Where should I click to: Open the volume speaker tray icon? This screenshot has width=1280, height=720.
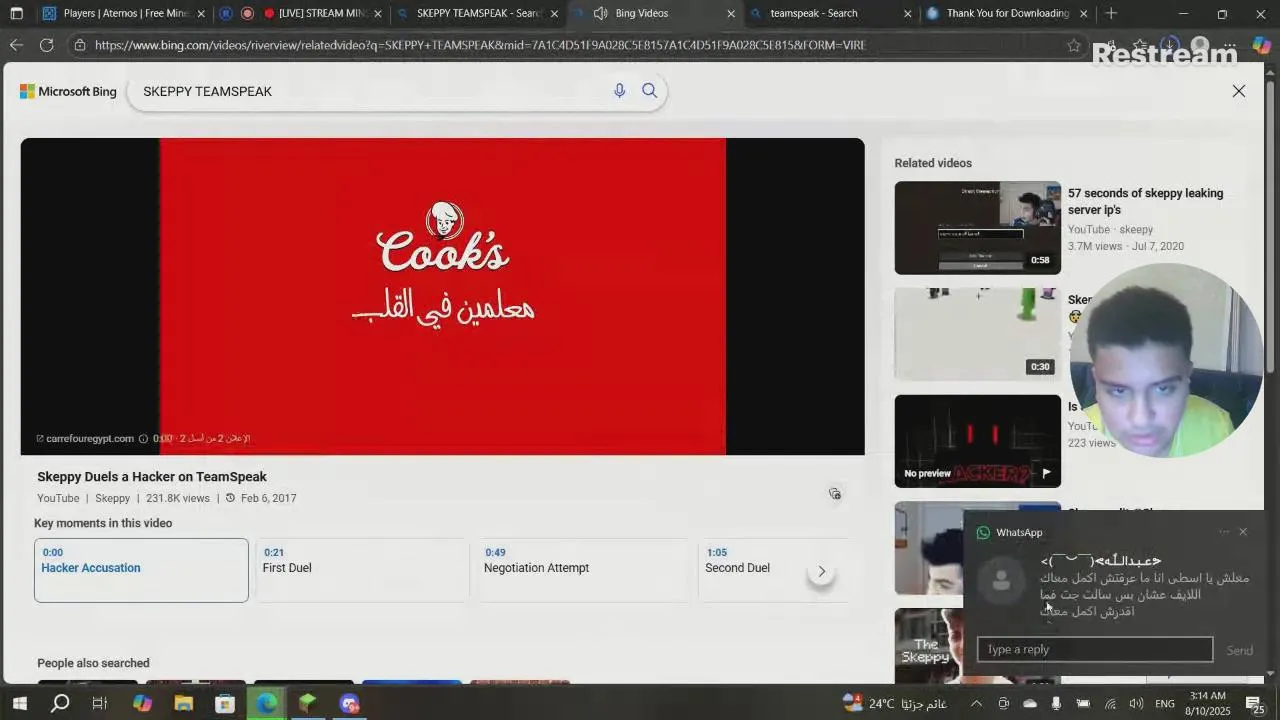[1136, 703]
